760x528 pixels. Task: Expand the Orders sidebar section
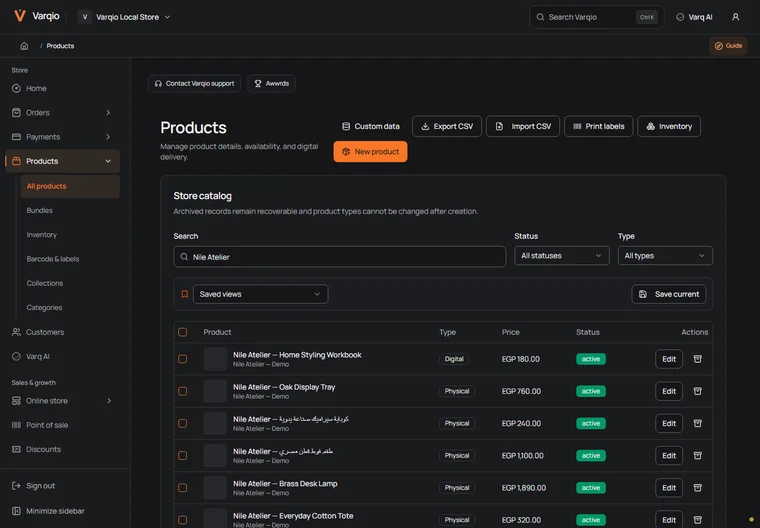(108, 112)
